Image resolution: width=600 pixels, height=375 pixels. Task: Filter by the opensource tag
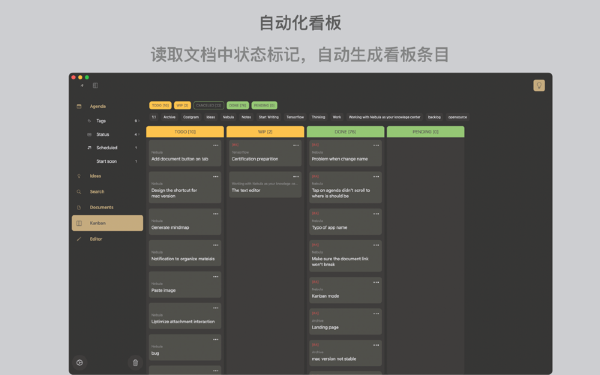coord(457,117)
